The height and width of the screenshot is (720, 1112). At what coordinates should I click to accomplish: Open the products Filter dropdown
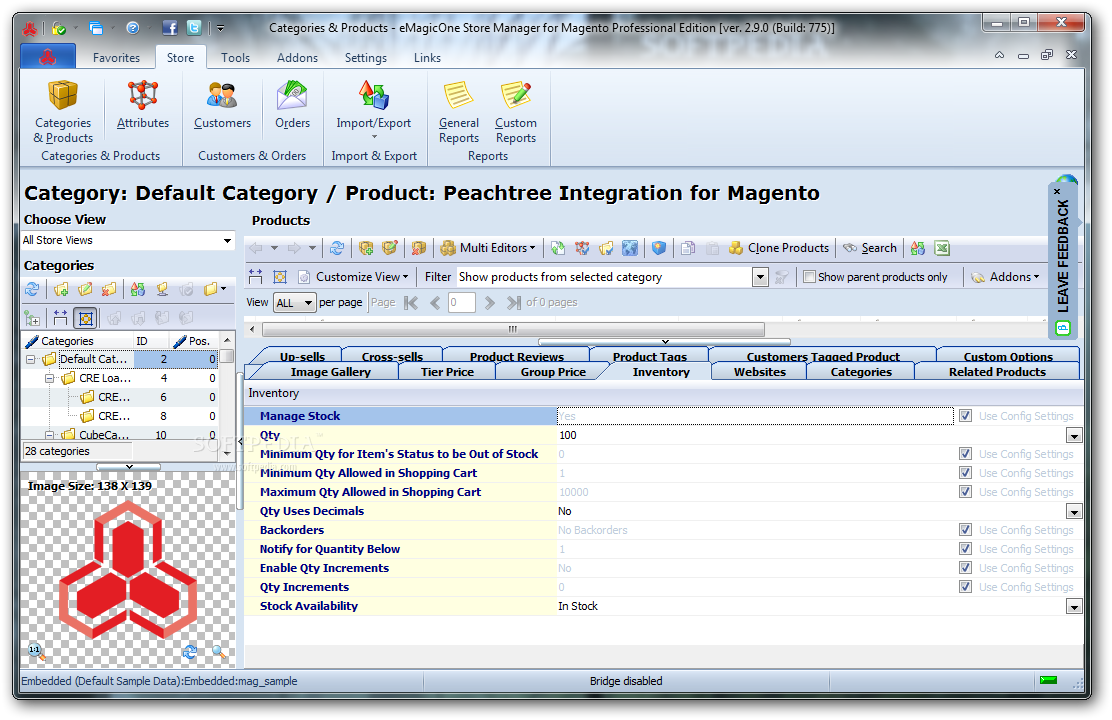pyautogui.click(x=760, y=277)
